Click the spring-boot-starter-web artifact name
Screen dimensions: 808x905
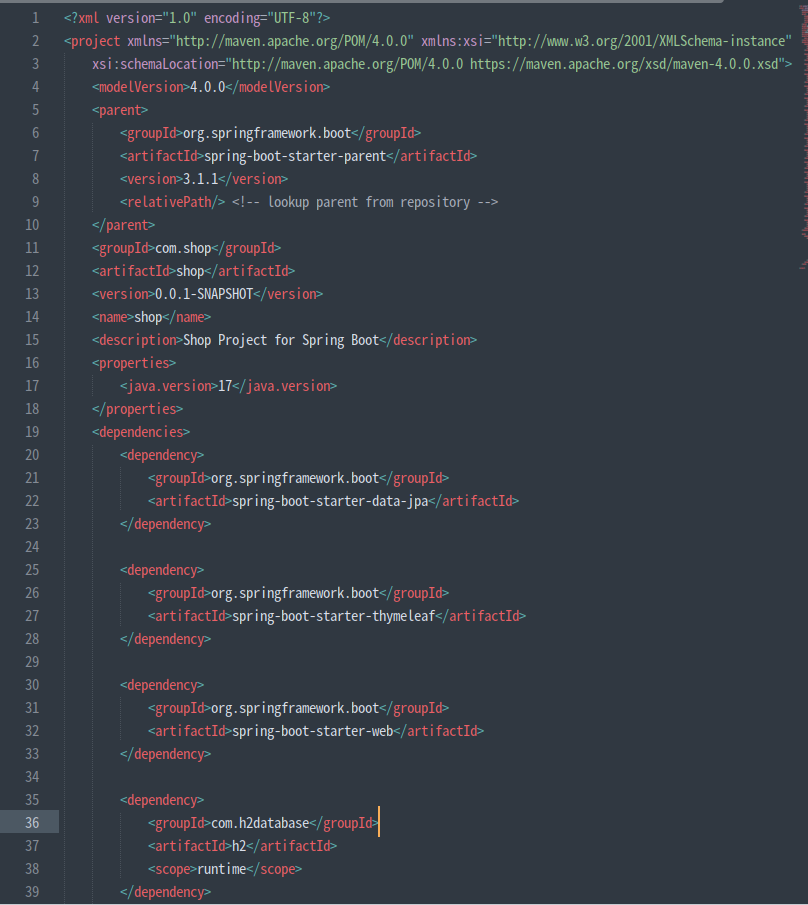pyautogui.click(x=312, y=731)
